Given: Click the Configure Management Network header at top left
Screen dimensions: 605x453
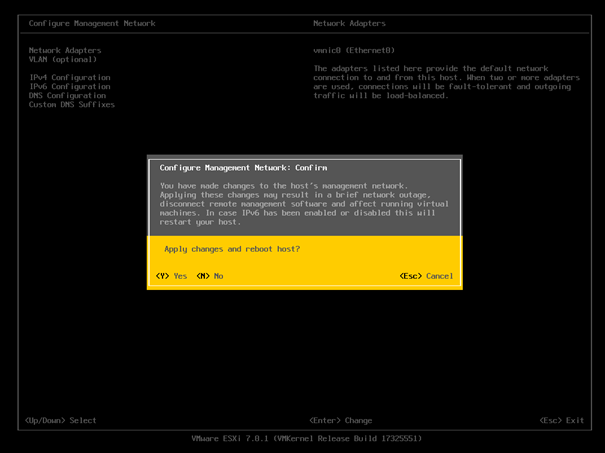Looking at the screenshot, I should 88,22.
